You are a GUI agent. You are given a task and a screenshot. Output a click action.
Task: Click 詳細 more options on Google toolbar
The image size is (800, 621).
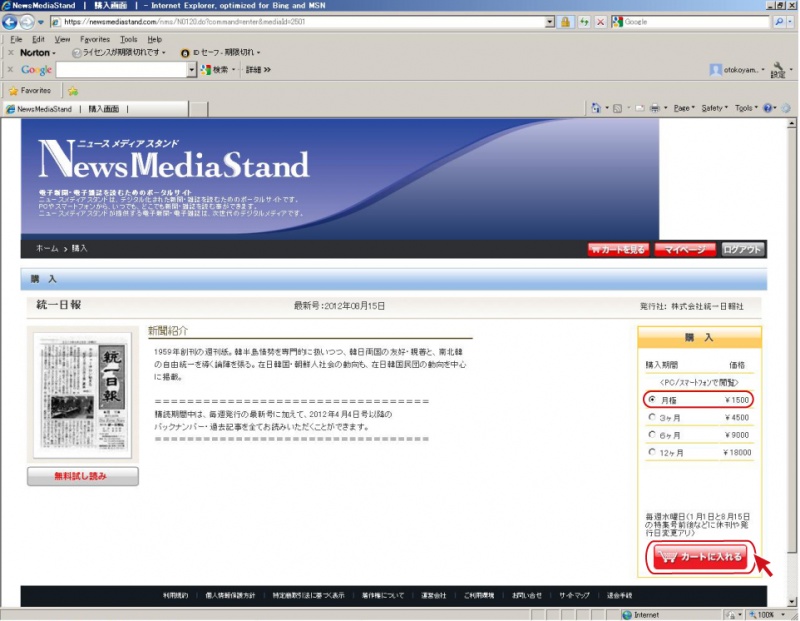258,70
